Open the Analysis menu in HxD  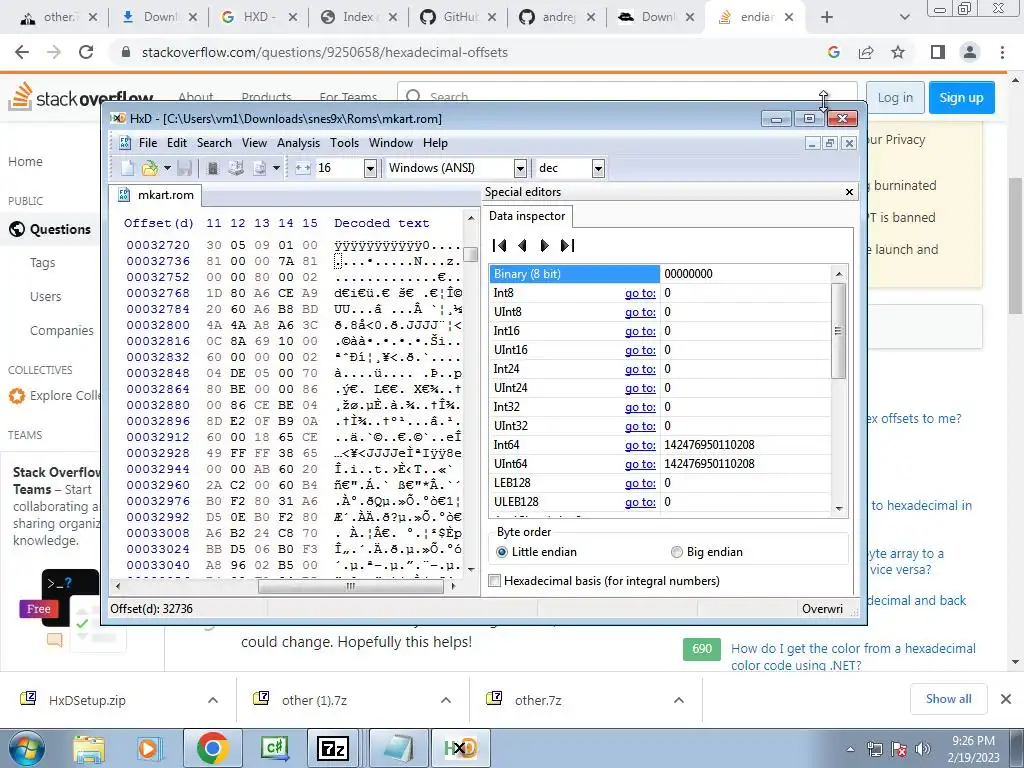point(298,143)
